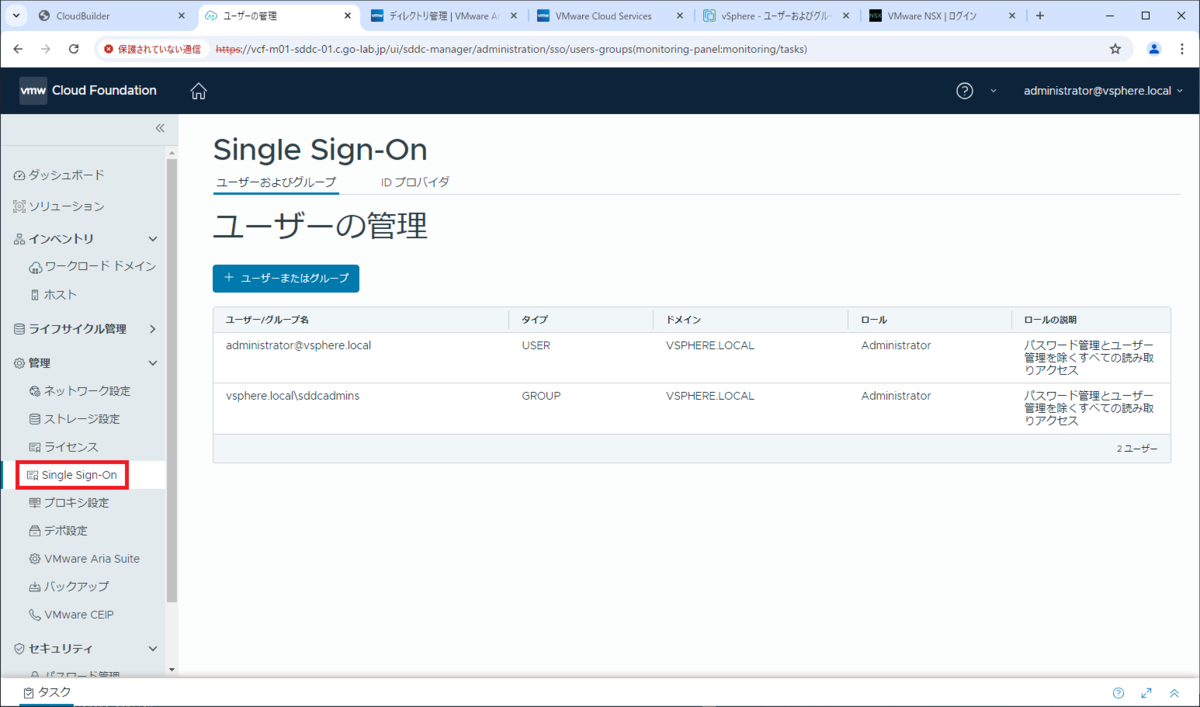Collapse the sidebar with double chevron
The image size is (1200, 707).
[x=160, y=128]
